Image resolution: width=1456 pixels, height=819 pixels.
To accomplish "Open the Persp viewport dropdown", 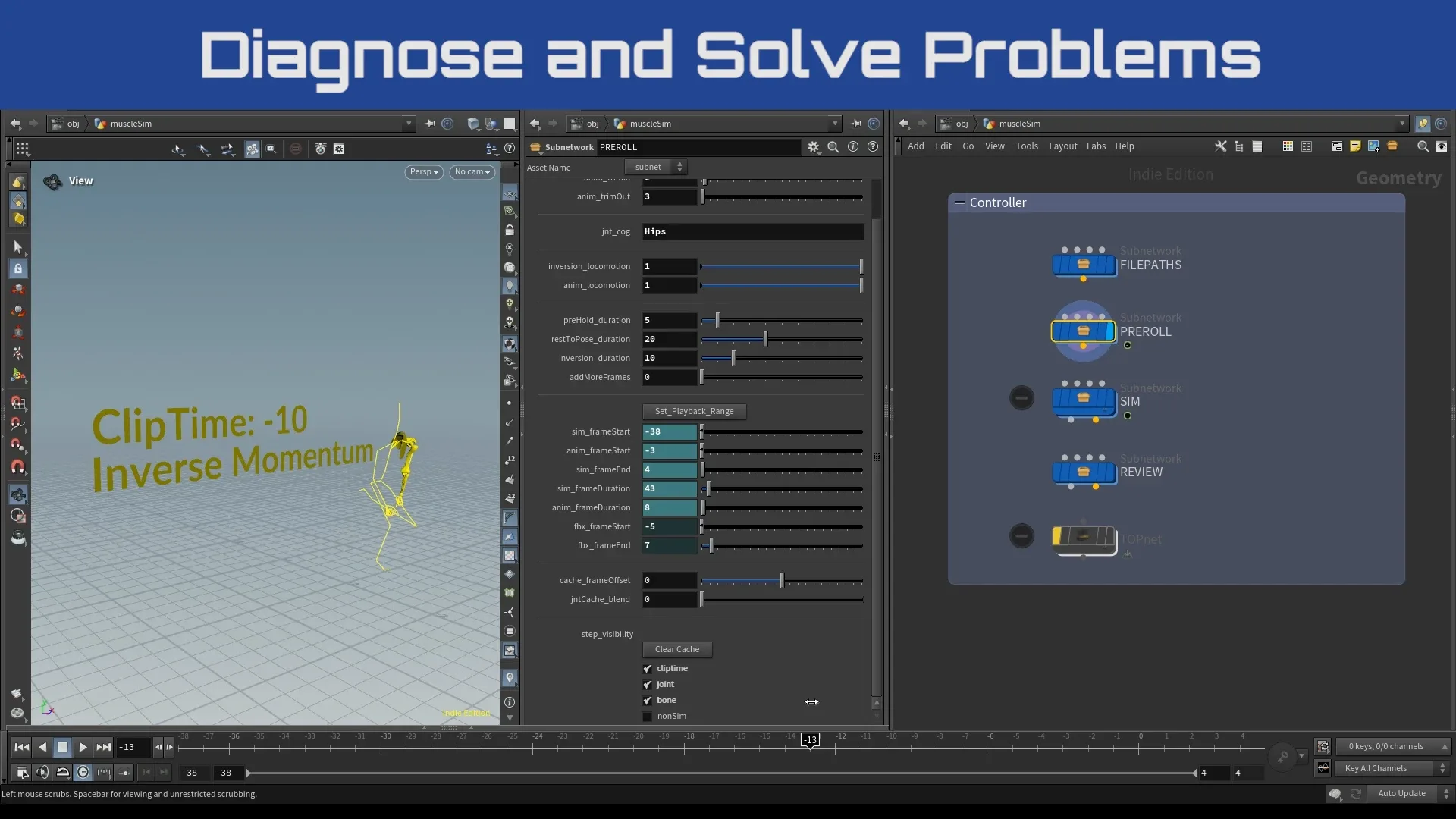I will (x=423, y=172).
